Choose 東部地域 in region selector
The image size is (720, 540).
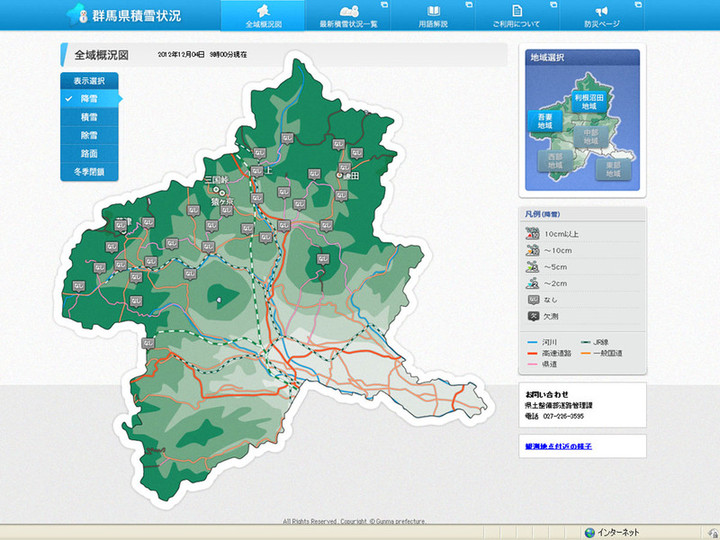click(x=613, y=169)
